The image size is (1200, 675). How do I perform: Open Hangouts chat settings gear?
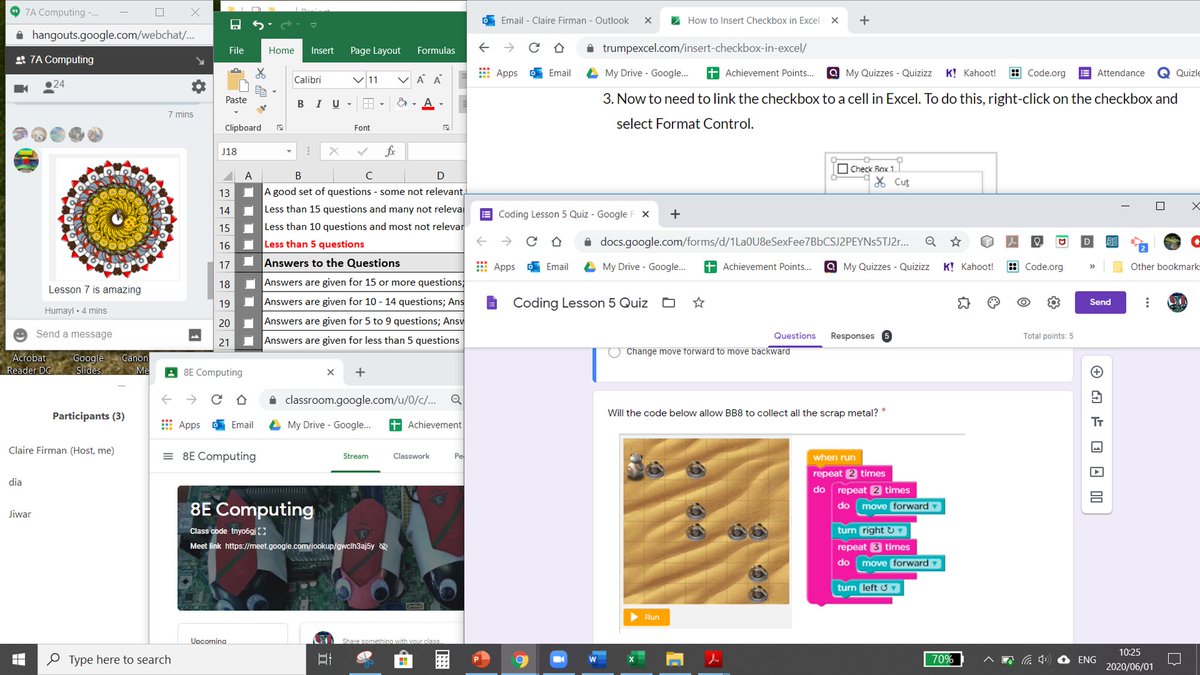(198, 87)
